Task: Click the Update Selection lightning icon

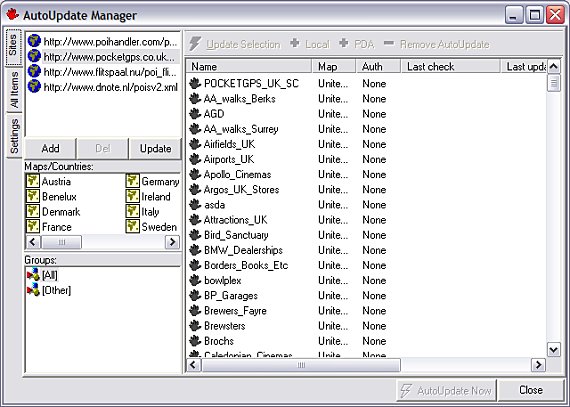Action: 195,44
